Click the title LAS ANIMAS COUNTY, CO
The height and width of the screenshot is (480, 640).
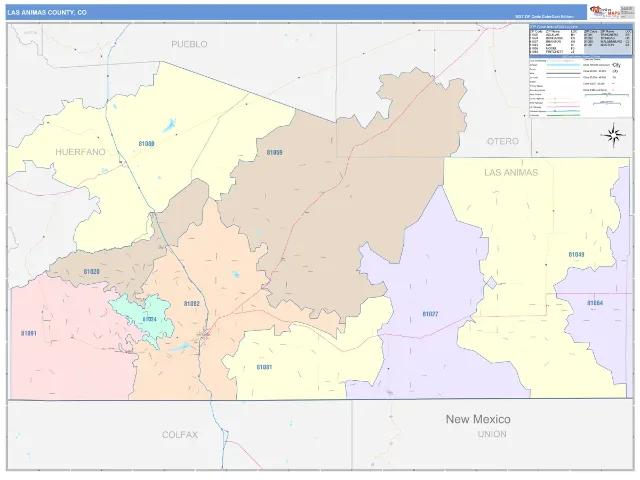47,13
